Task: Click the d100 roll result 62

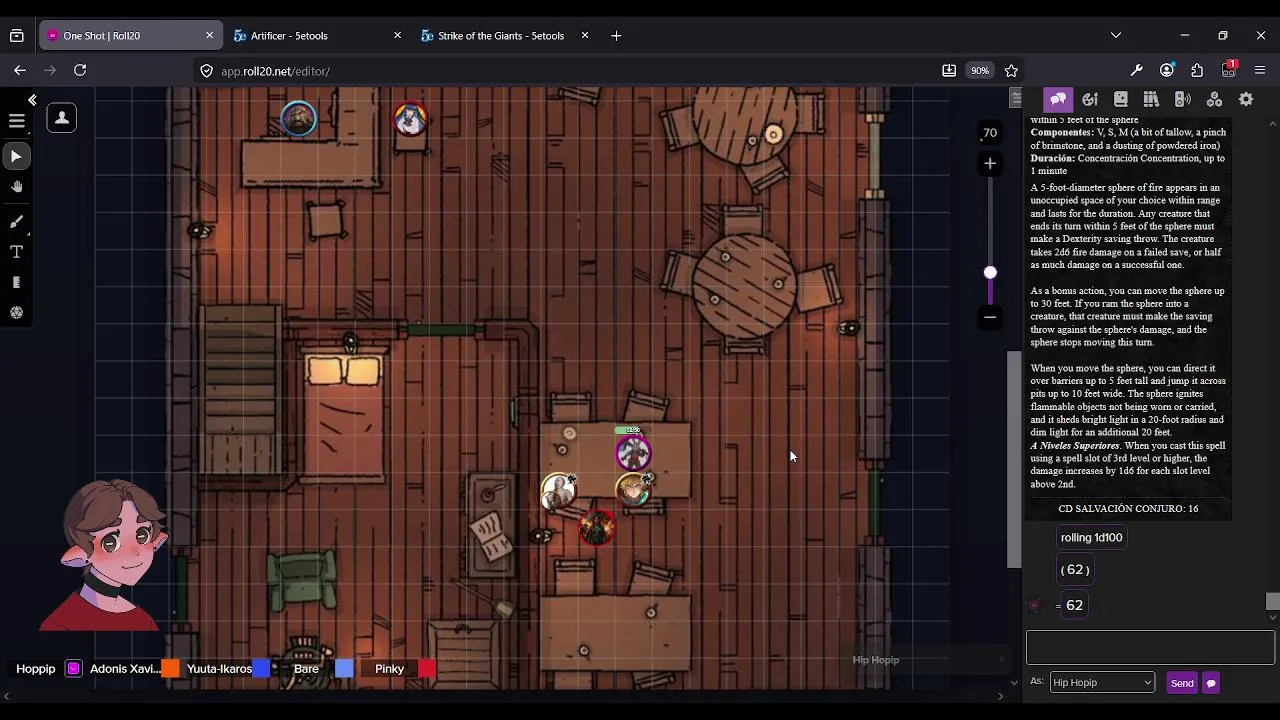Action: [x=1074, y=605]
